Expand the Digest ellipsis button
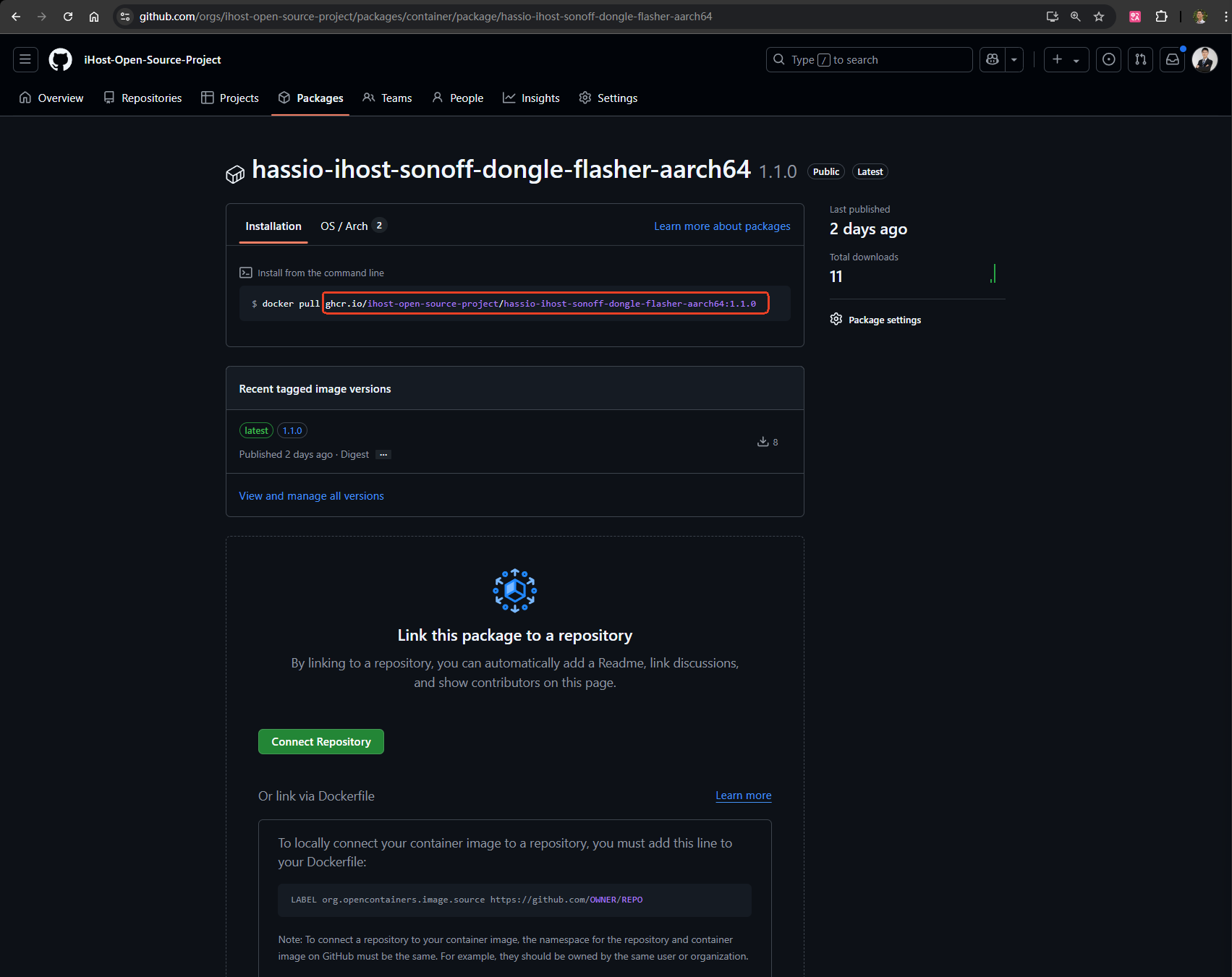 (x=383, y=454)
